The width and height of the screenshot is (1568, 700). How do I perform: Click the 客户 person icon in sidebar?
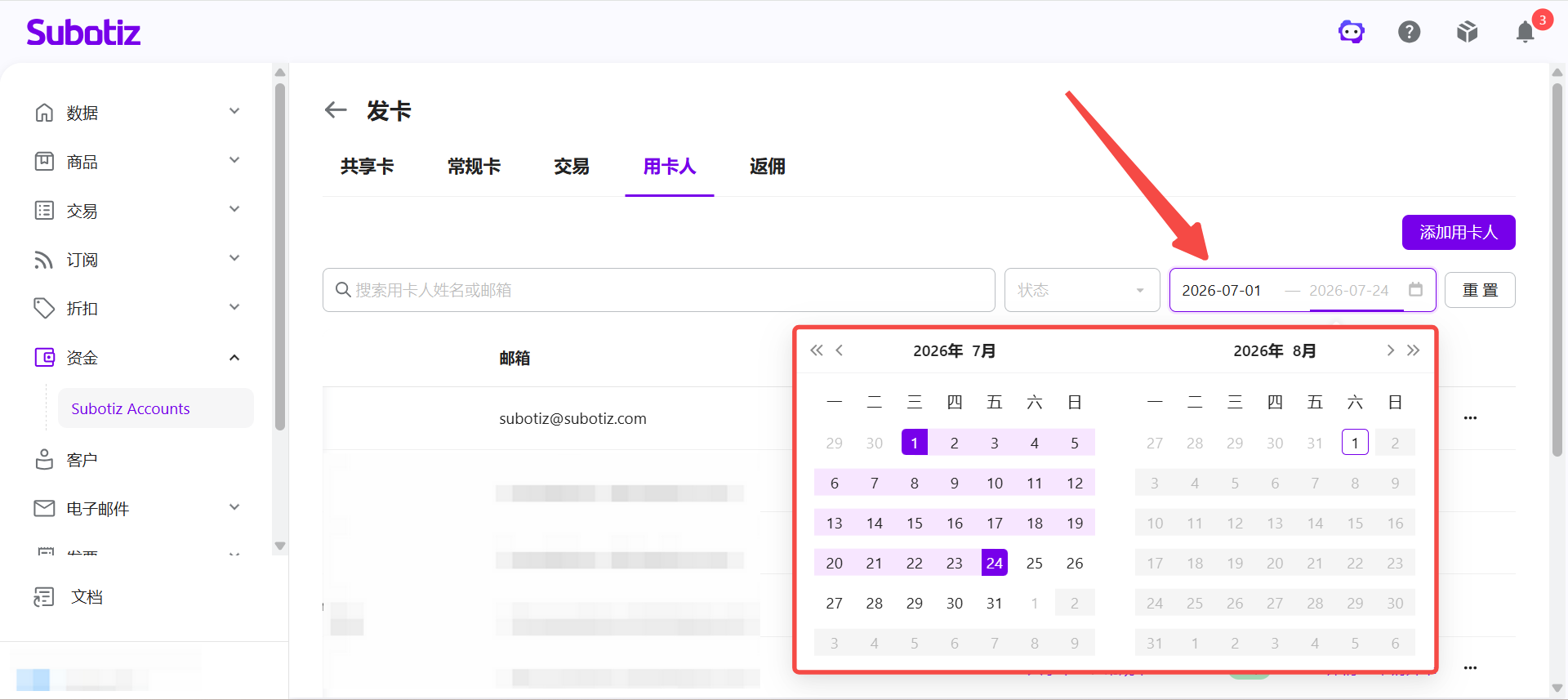(x=44, y=460)
